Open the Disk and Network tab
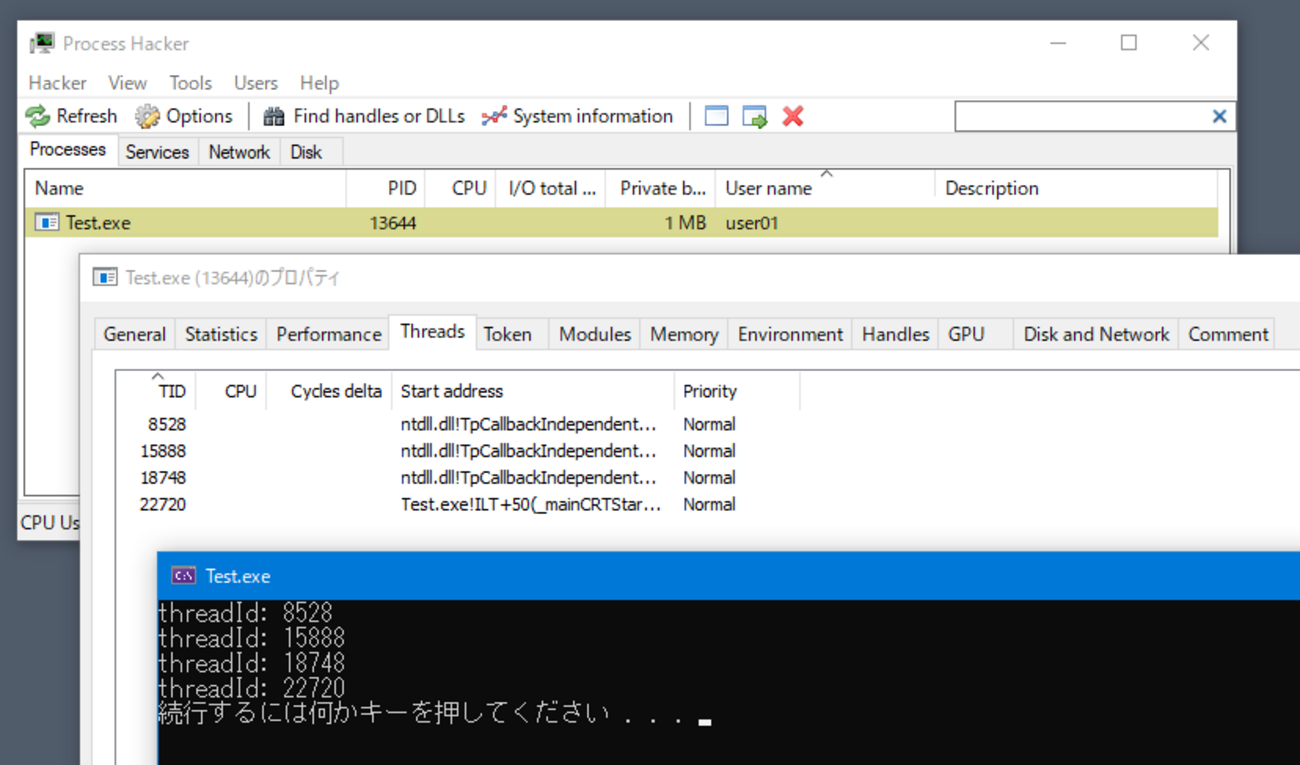Viewport: 1300px width, 765px height. [1096, 334]
